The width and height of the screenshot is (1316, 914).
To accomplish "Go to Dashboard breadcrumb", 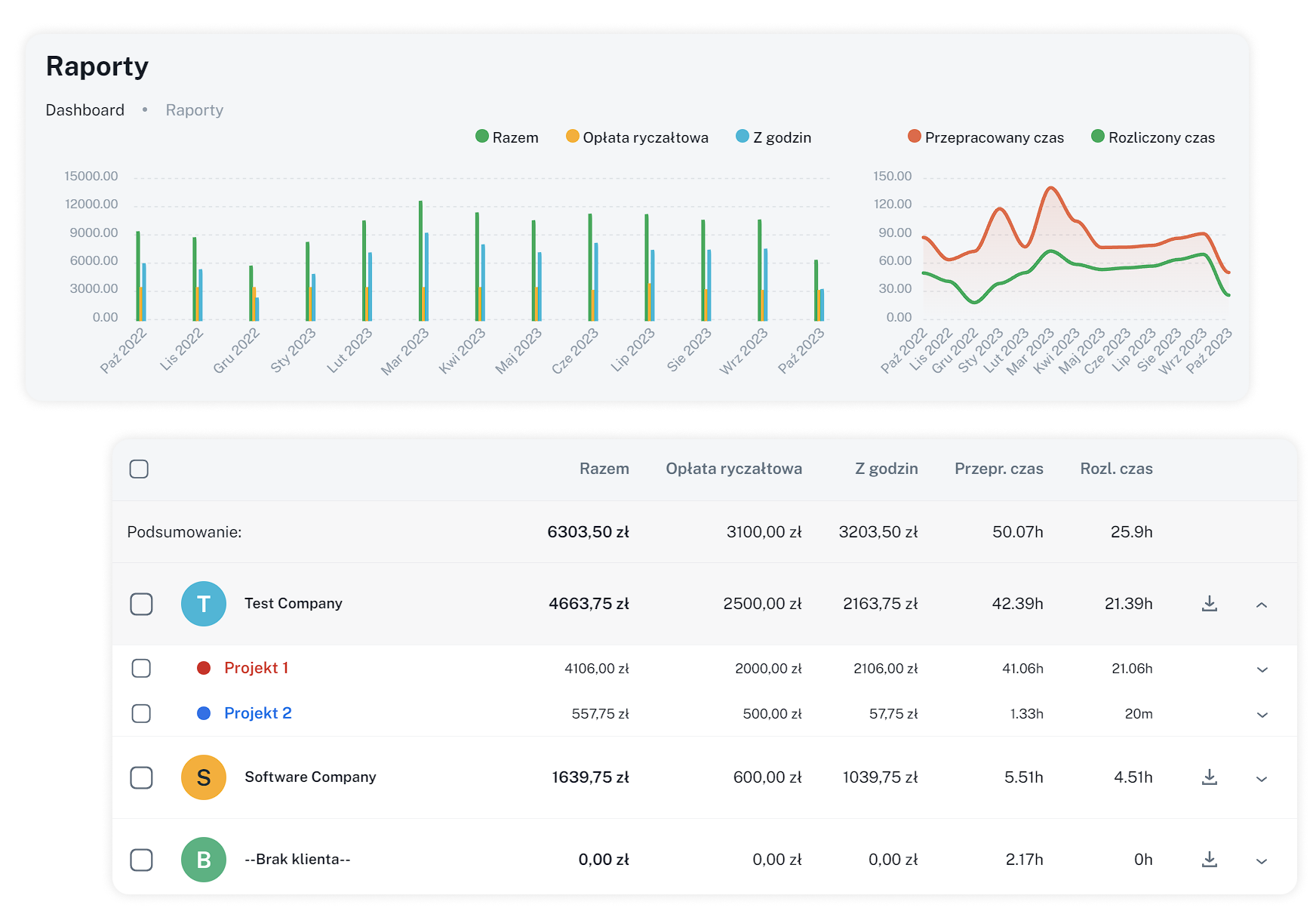I will [85, 110].
